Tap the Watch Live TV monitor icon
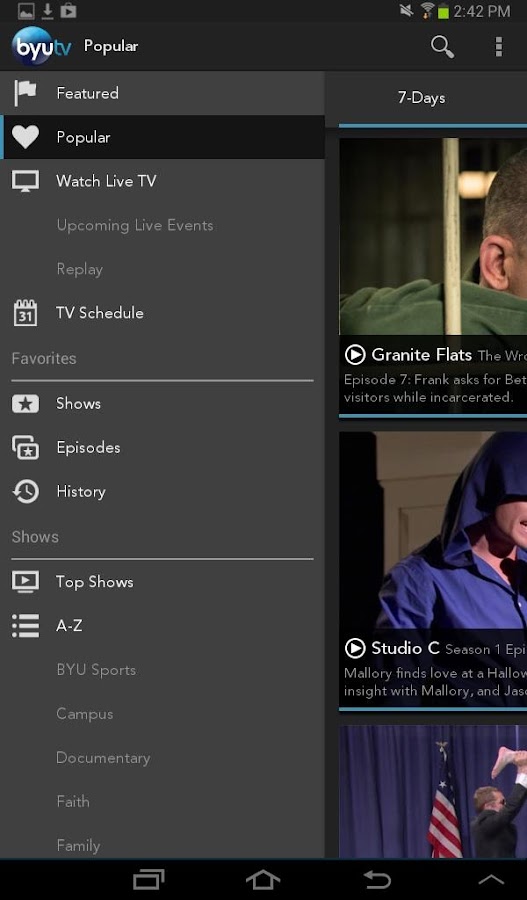 tap(25, 181)
